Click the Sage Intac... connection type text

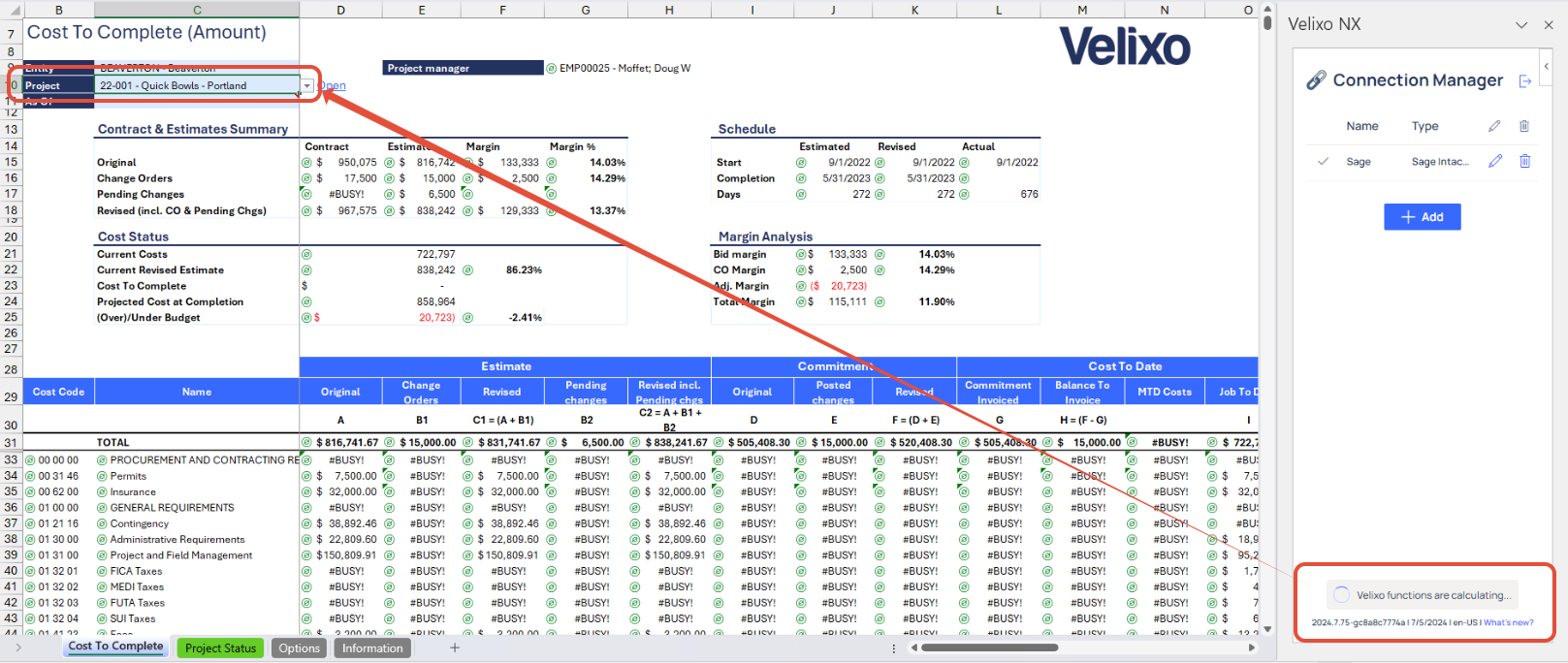[1440, 162]
